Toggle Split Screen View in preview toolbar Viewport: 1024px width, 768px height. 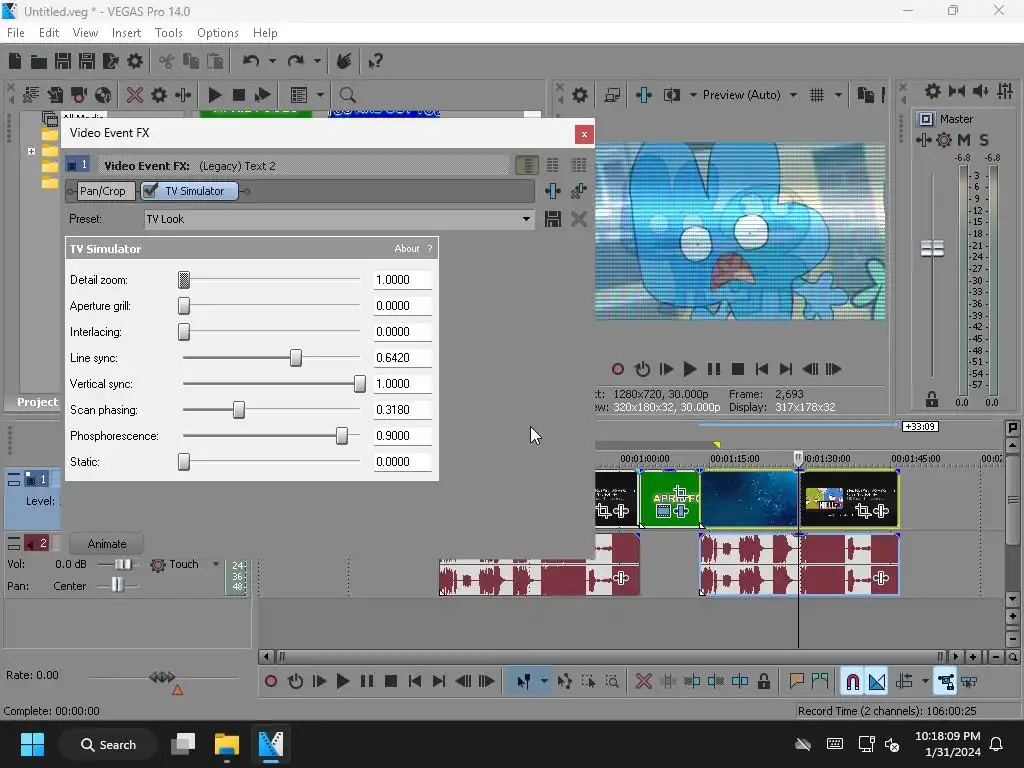coord(671,95)
